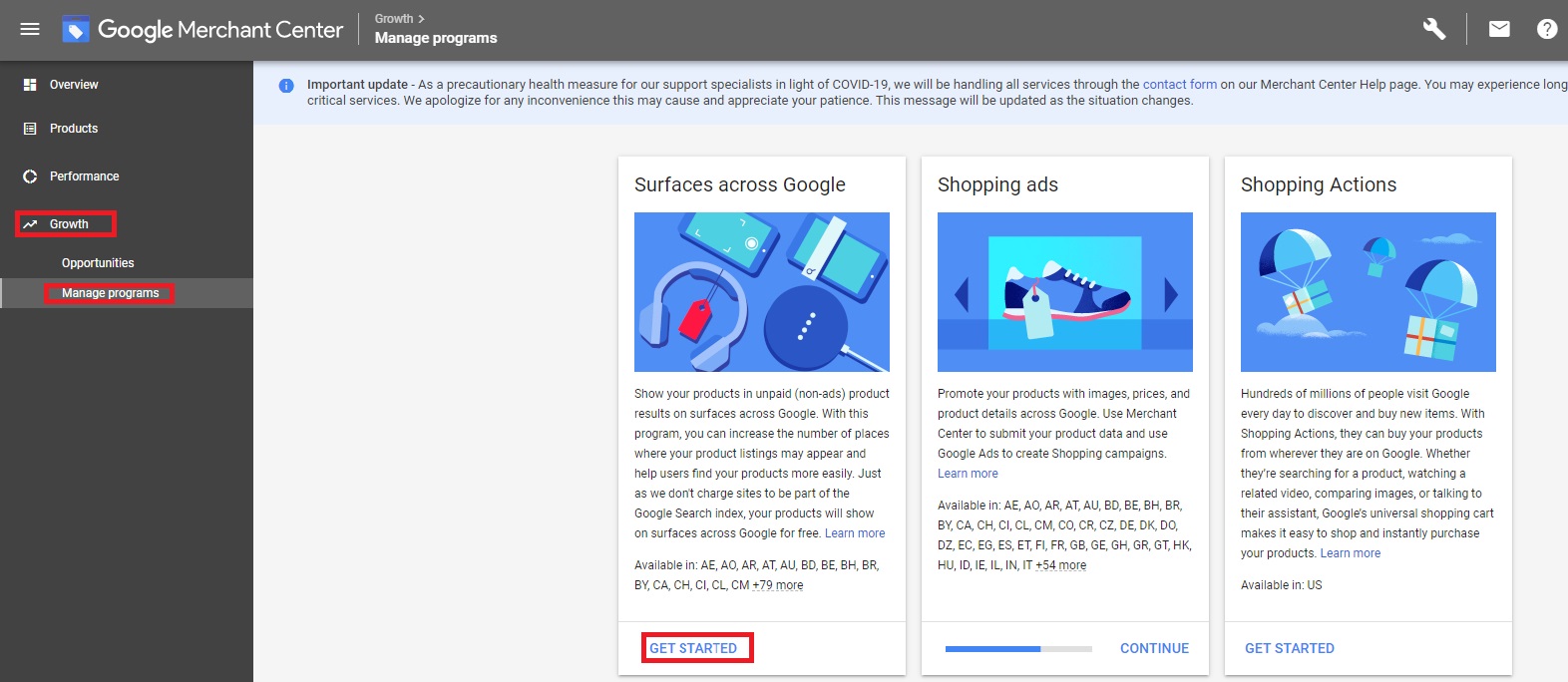Click the blue info icon in banner

[x=286, y=86]
